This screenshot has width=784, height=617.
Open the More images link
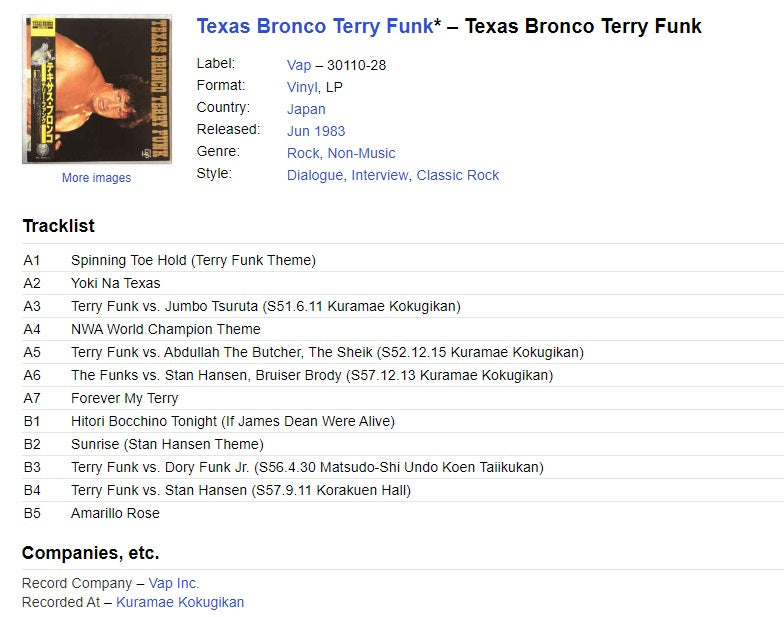pos(96,178)
